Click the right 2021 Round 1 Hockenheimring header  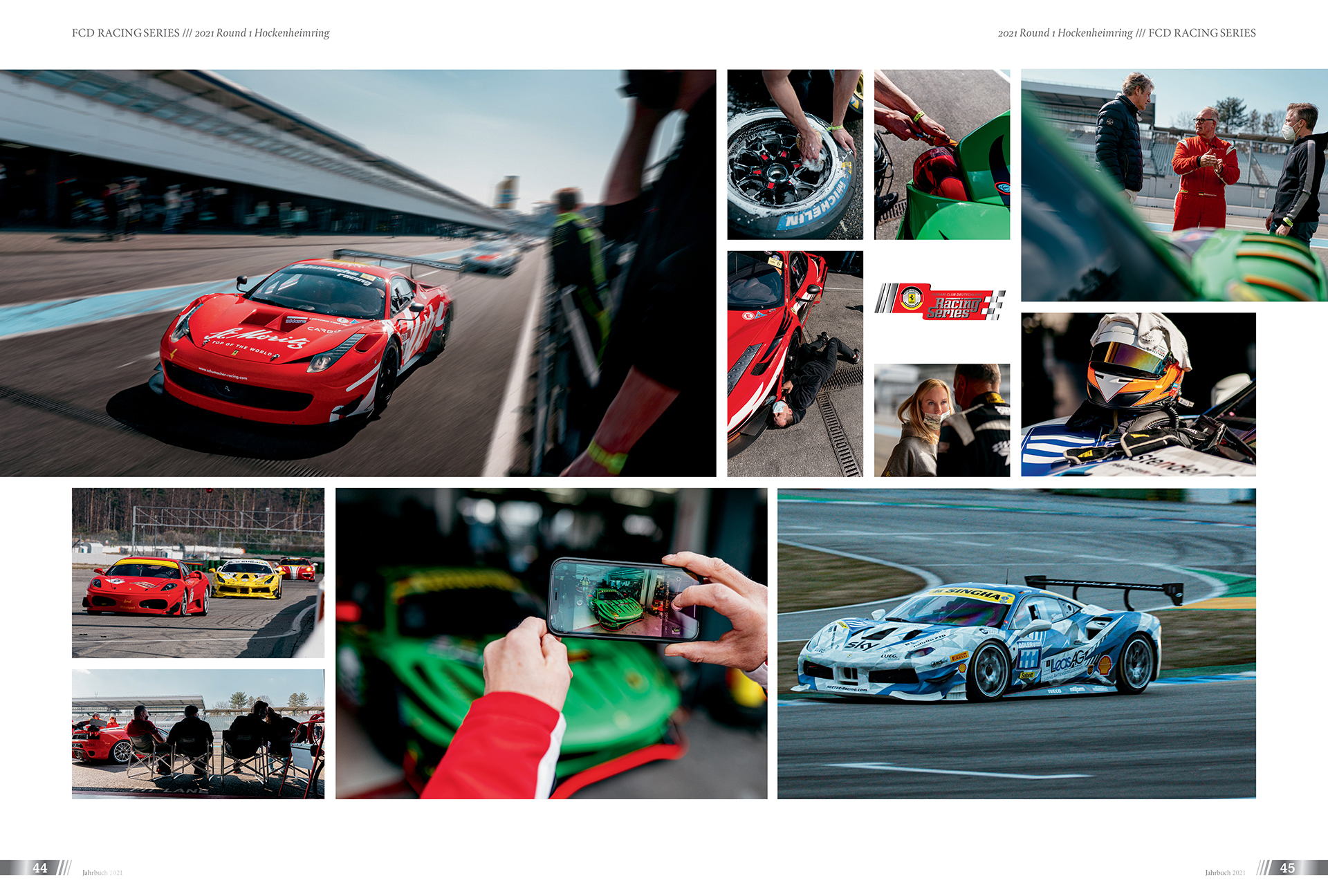[1064, 33]
